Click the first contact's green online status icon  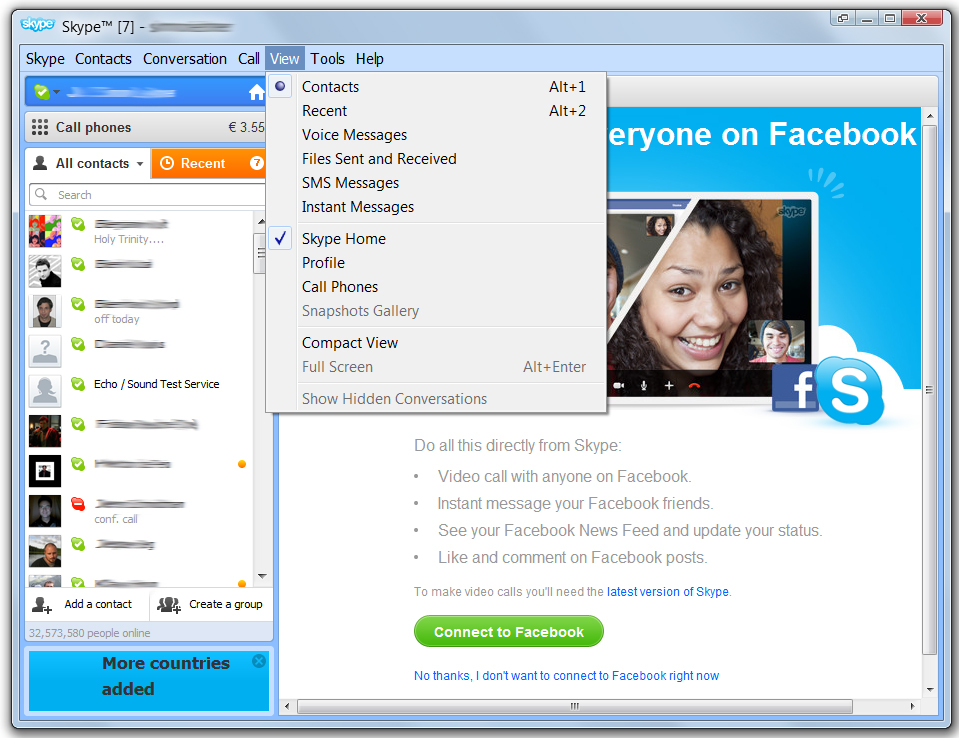tap(78, 224)
